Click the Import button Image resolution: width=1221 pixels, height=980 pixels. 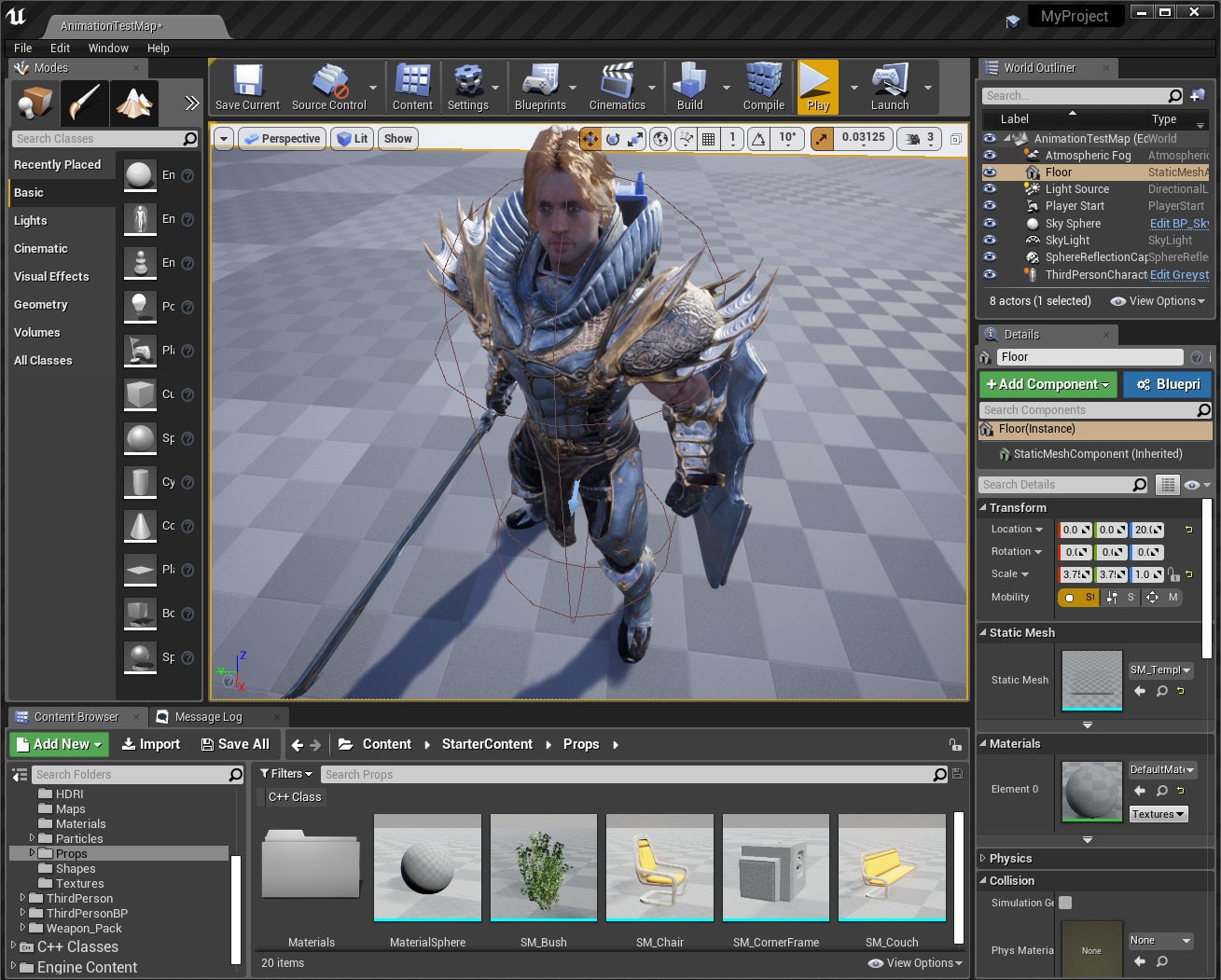[x=151, y=744]
